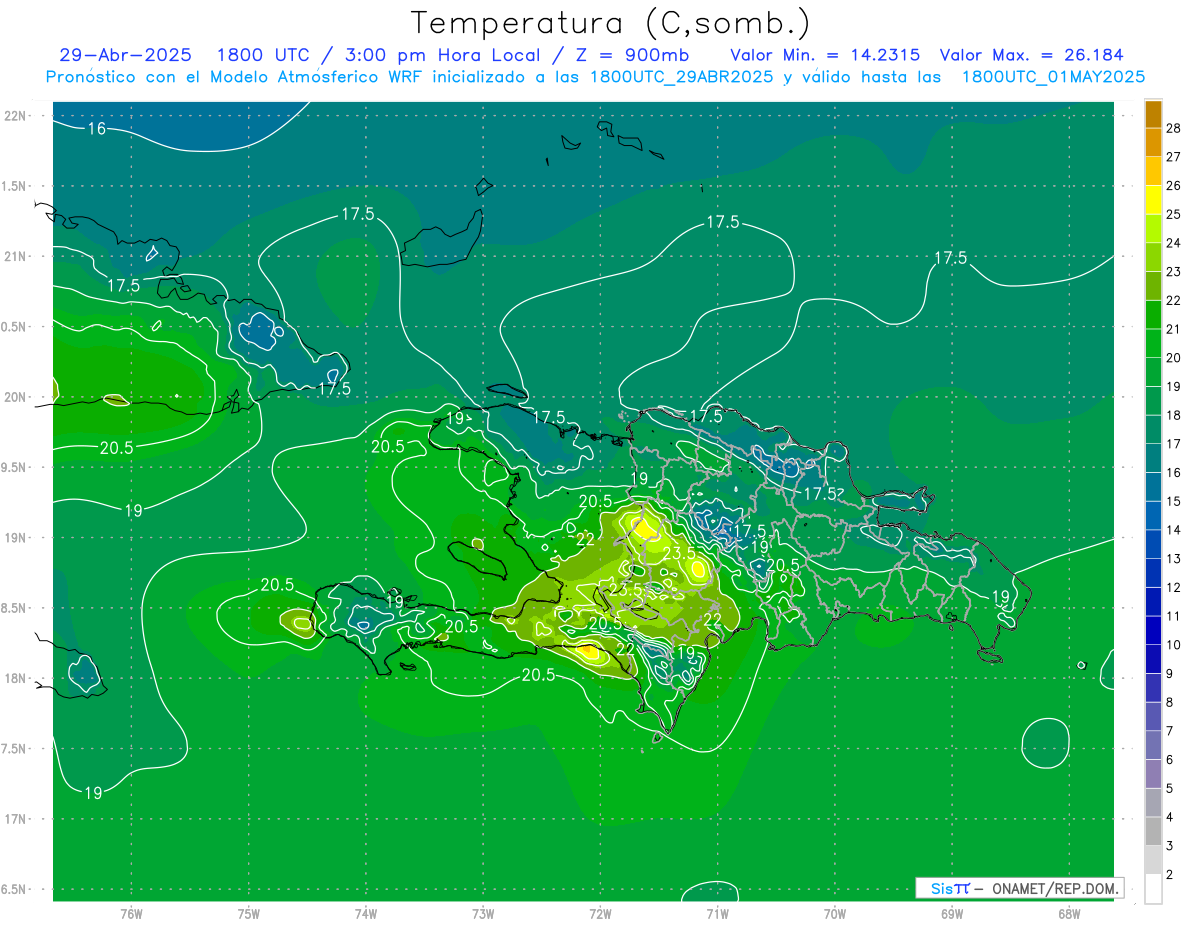Image resolution: width=1200 pixels, height=927 pixels.
Task: Click the "73W" longitude axis label
Action: coord(483,914)
